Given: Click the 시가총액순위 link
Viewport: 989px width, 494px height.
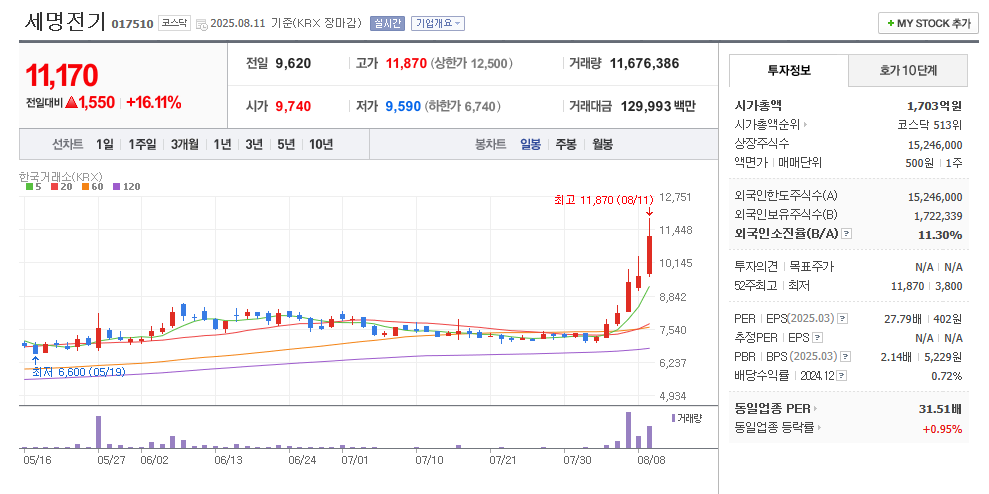Looking at the screenshot, I should 768,125.
